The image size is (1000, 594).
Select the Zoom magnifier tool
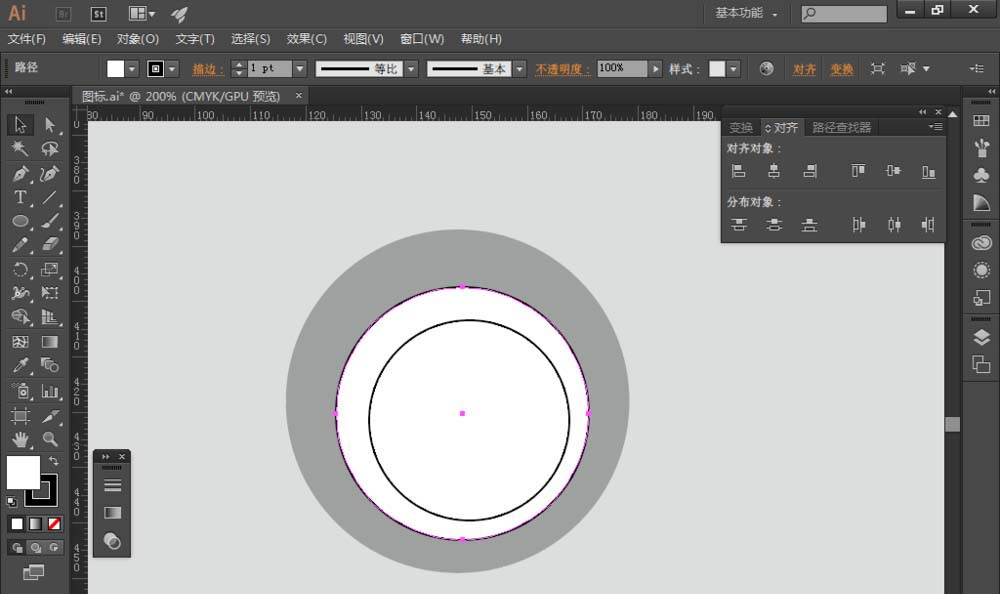coord(50,439)
